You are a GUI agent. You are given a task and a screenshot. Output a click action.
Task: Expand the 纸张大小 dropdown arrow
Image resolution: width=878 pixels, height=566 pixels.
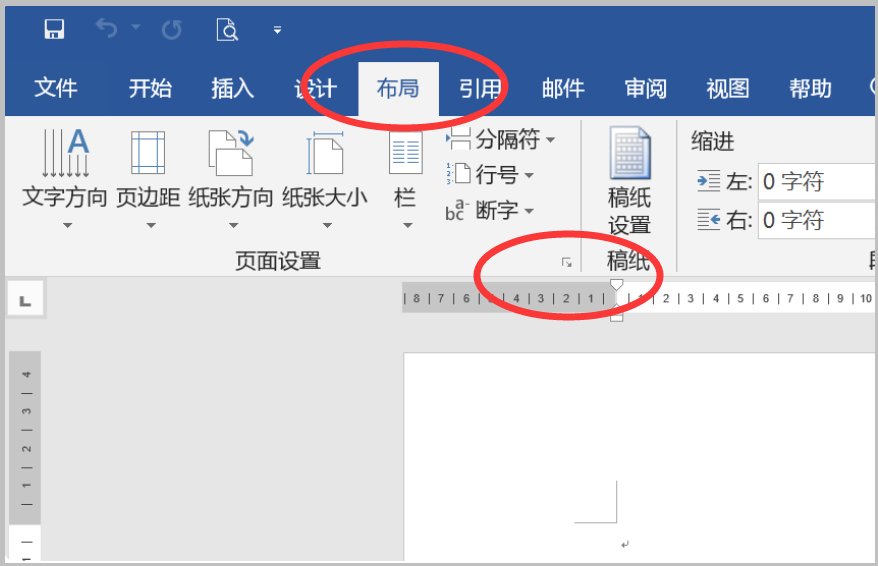pyautogui.click(x=327, y=225)
